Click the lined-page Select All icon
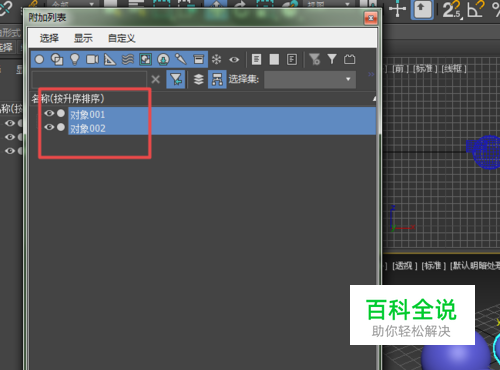The image size is (500, 370). 256,60
